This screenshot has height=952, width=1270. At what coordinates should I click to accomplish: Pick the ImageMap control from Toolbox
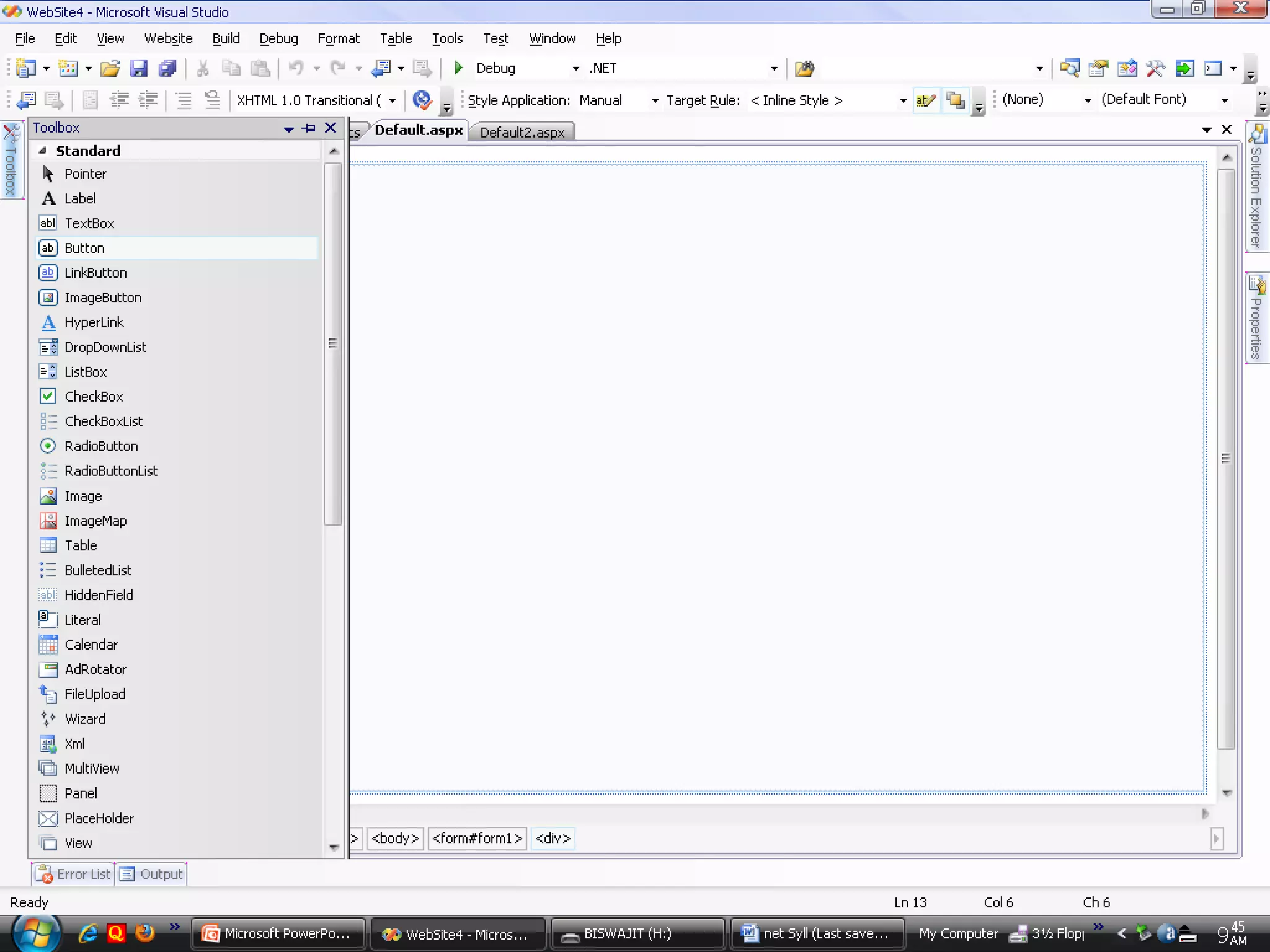(x=95, y=521)
